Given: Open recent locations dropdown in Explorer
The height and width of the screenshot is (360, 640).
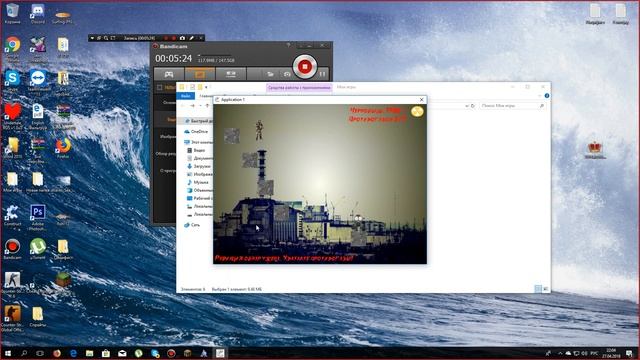Looking at the screenshot, I should tap(200, 106).
